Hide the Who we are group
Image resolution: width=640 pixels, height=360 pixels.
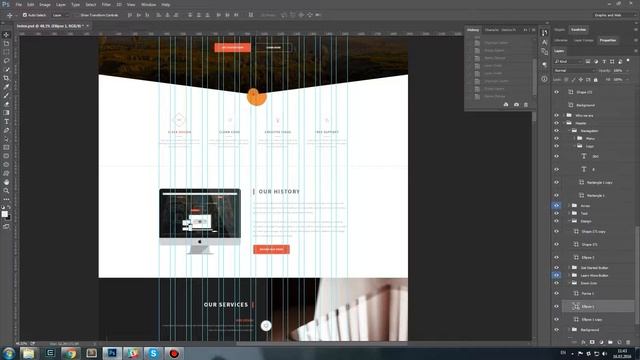click(556, 116)
